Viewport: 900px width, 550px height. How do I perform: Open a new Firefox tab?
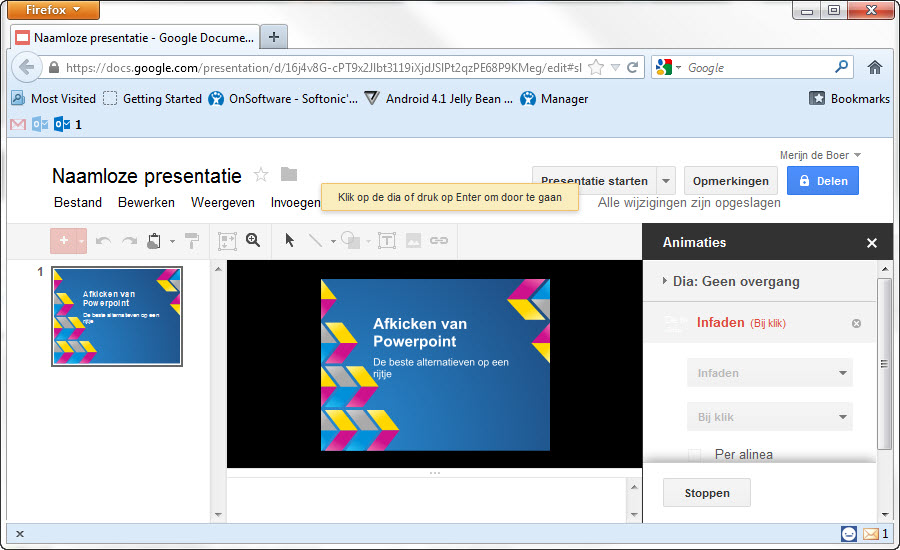click(x=274, y=37)
